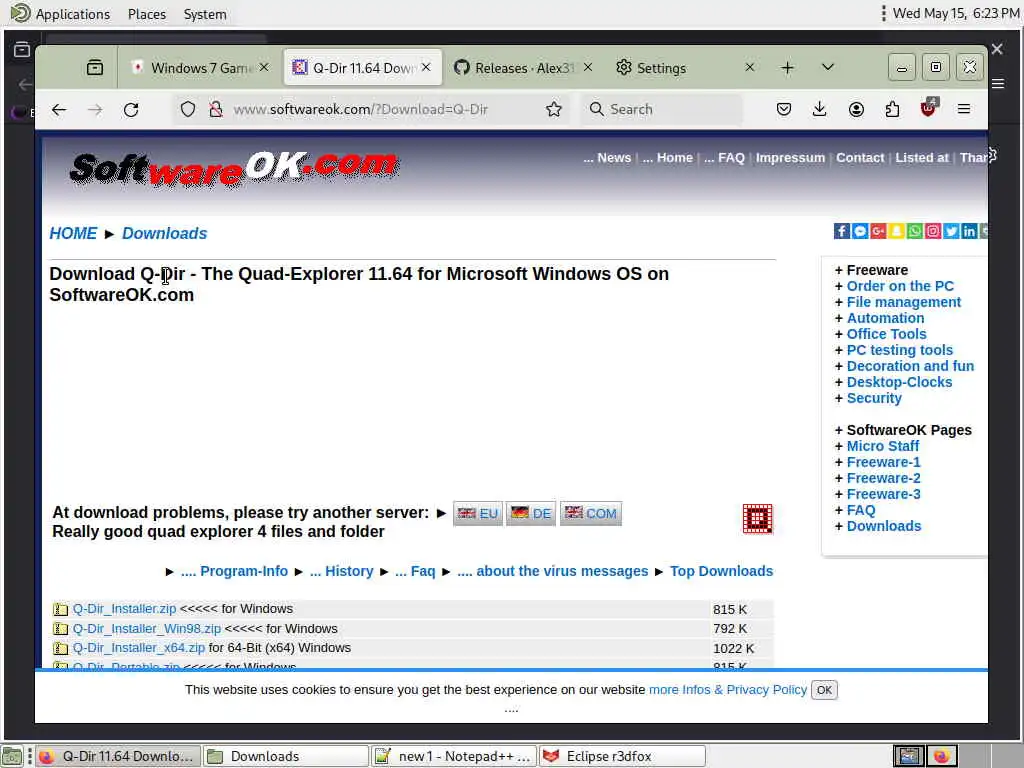Click the insecure connection padlock icon
Viewport: 1024px width, 768px height.
[216, 109]
